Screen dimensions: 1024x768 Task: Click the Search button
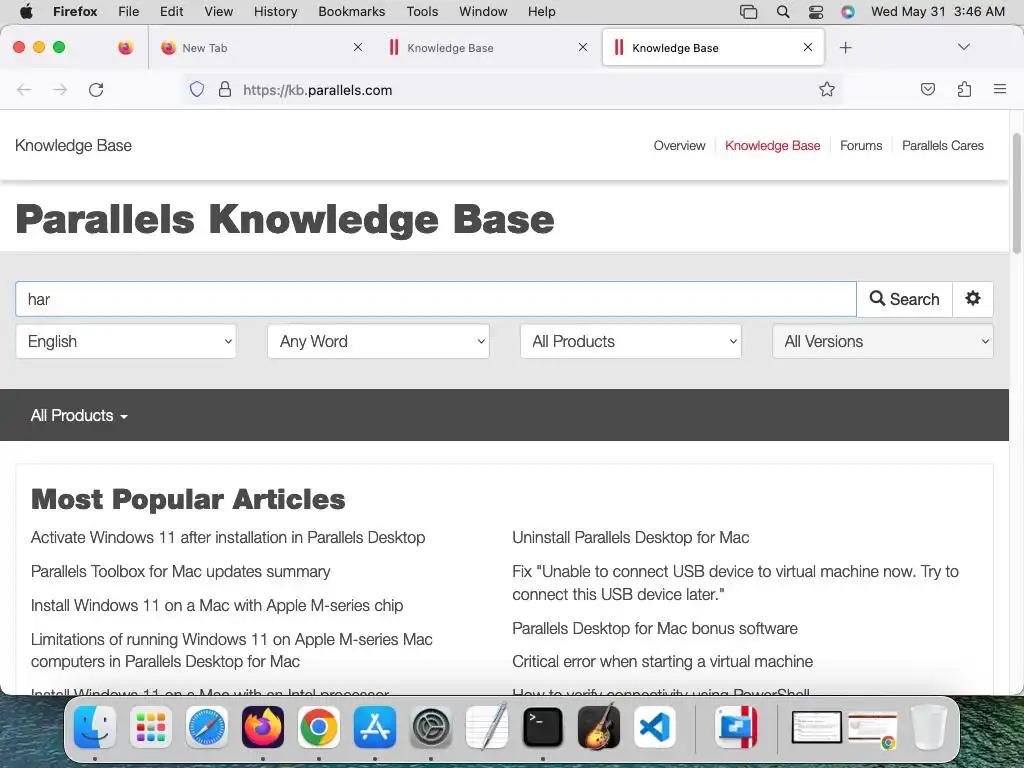coord(904,299)
